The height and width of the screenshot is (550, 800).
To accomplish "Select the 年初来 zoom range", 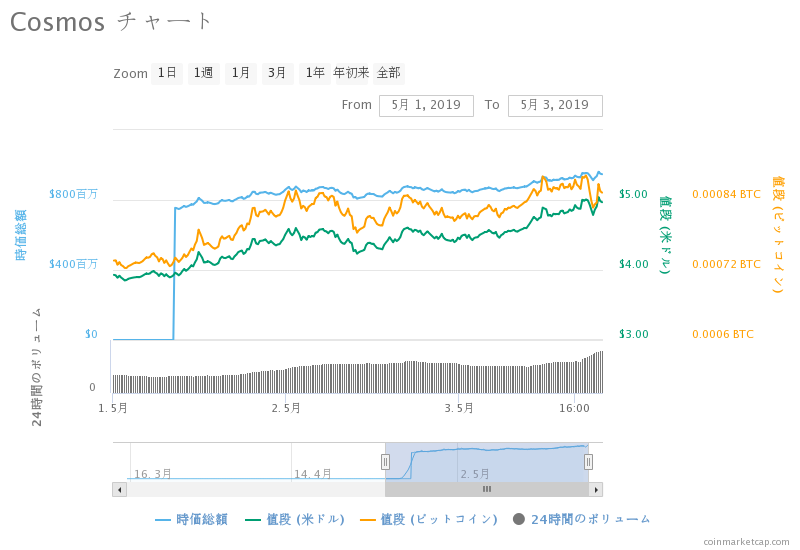I will (351, 73).
